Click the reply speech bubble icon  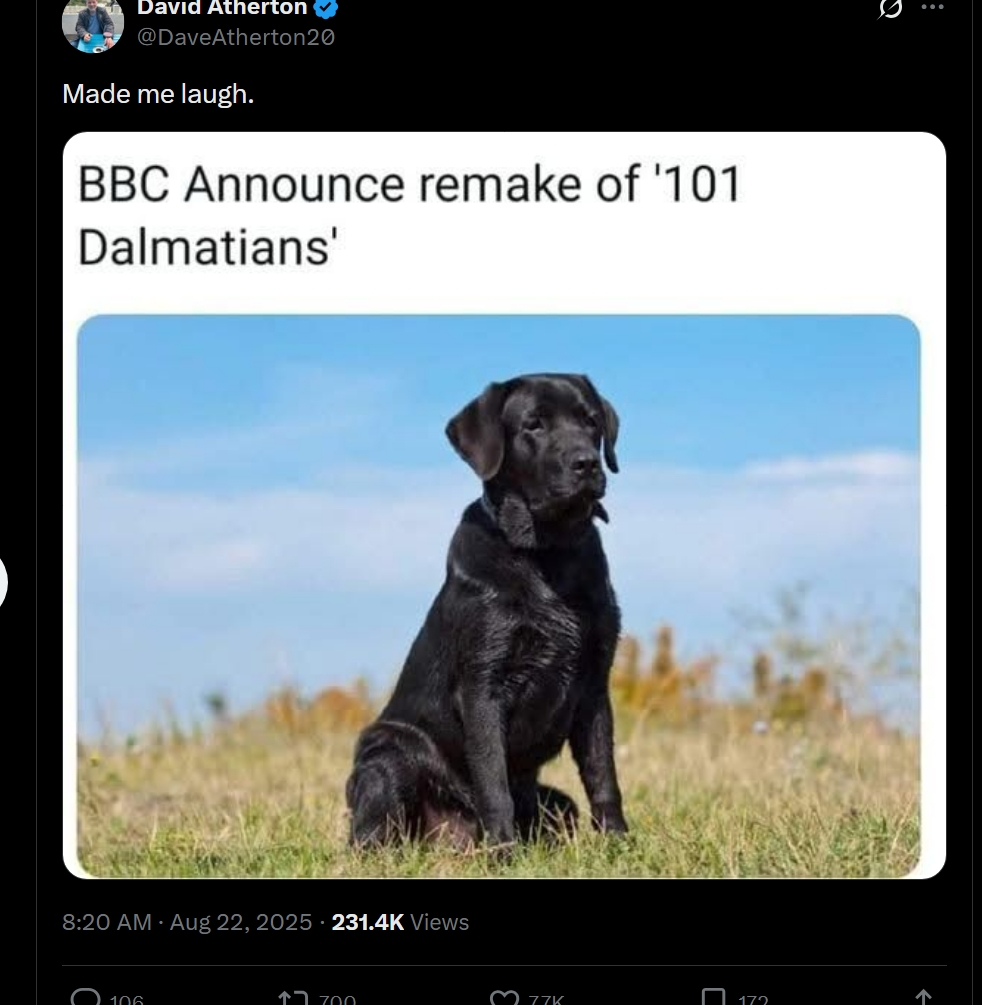(87, 997)
